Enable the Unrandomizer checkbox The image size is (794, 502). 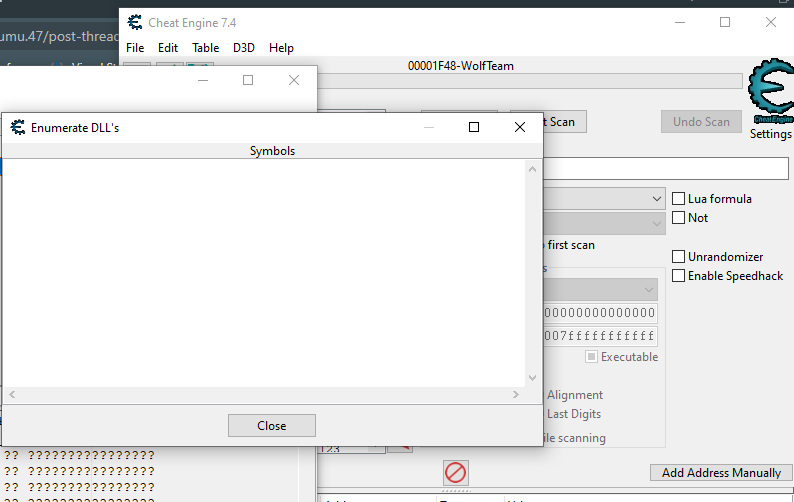(x=679, y=257)
